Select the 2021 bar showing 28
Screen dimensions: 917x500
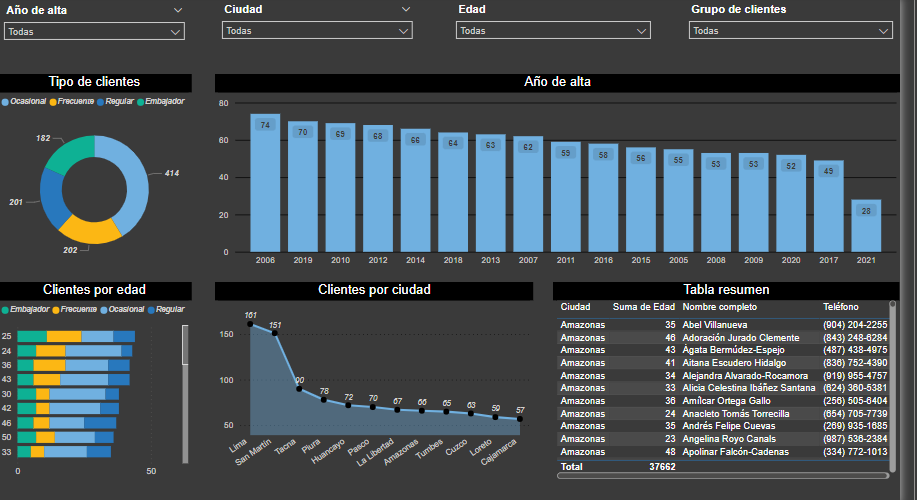tap(866, 225)
